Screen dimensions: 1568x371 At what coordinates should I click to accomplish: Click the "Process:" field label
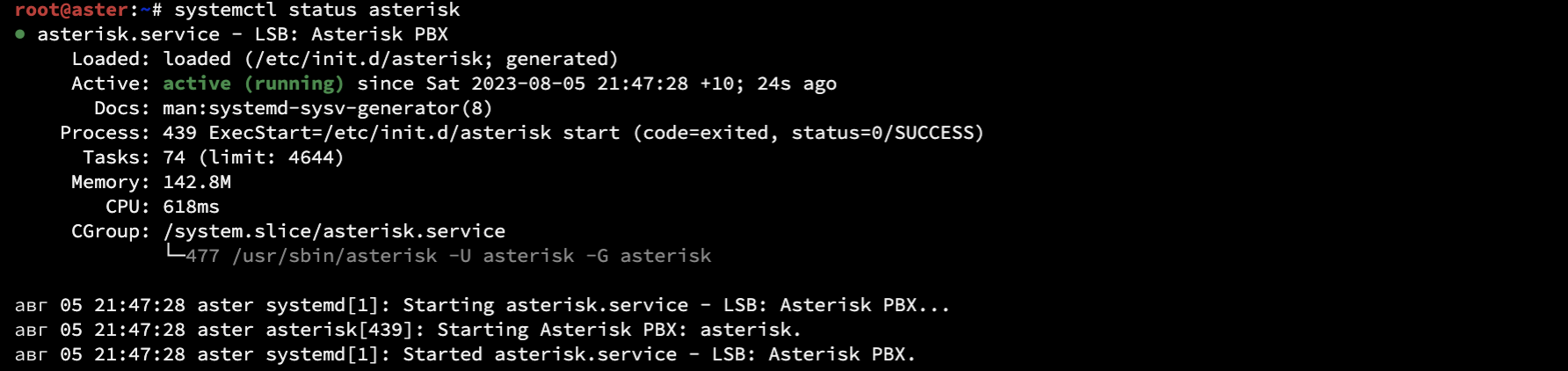pyautogui.click(x=105, y=133)
